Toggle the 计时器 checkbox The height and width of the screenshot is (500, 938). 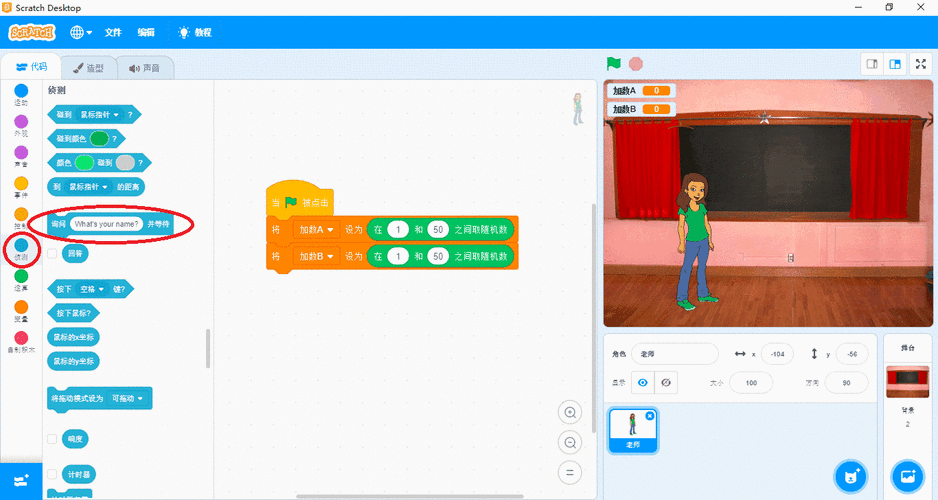52,474
